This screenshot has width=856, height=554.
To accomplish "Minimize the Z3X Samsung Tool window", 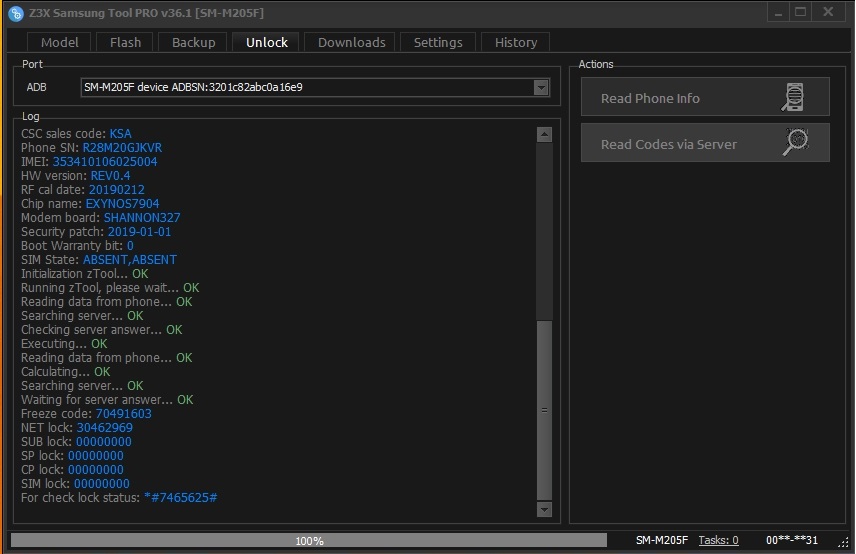I will [778, 13].
